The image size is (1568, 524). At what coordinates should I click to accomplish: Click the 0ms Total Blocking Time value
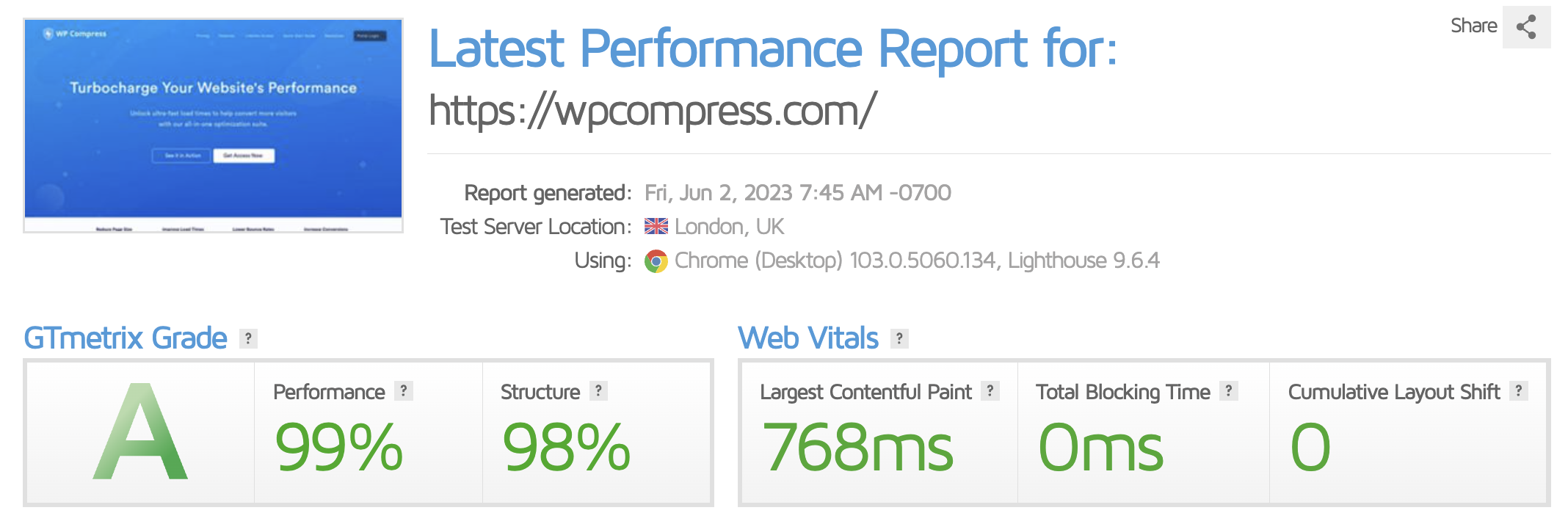point(1100,447)
